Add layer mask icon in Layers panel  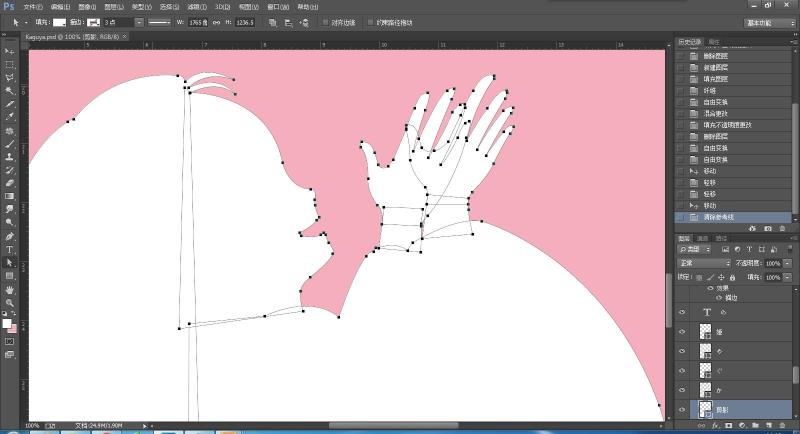click(x=729, y=425)
